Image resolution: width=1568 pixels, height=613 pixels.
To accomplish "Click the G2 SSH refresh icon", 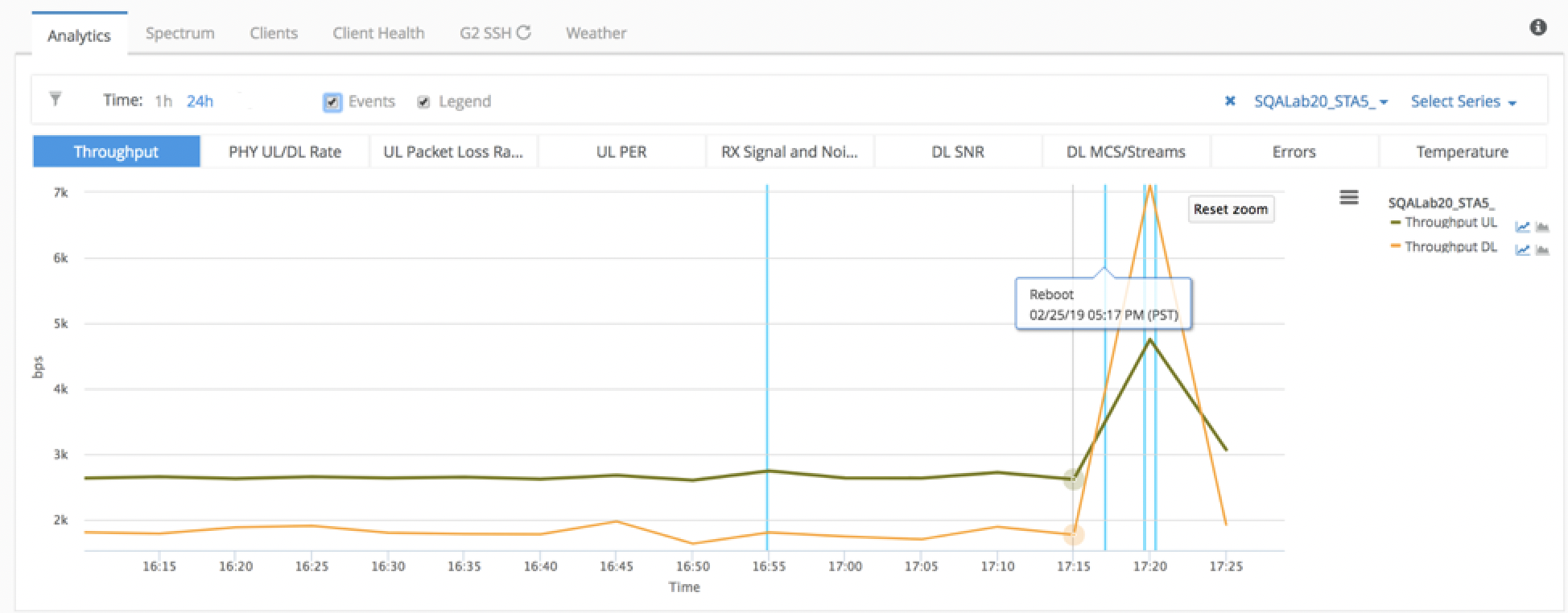I will click(x=524, y=33).
